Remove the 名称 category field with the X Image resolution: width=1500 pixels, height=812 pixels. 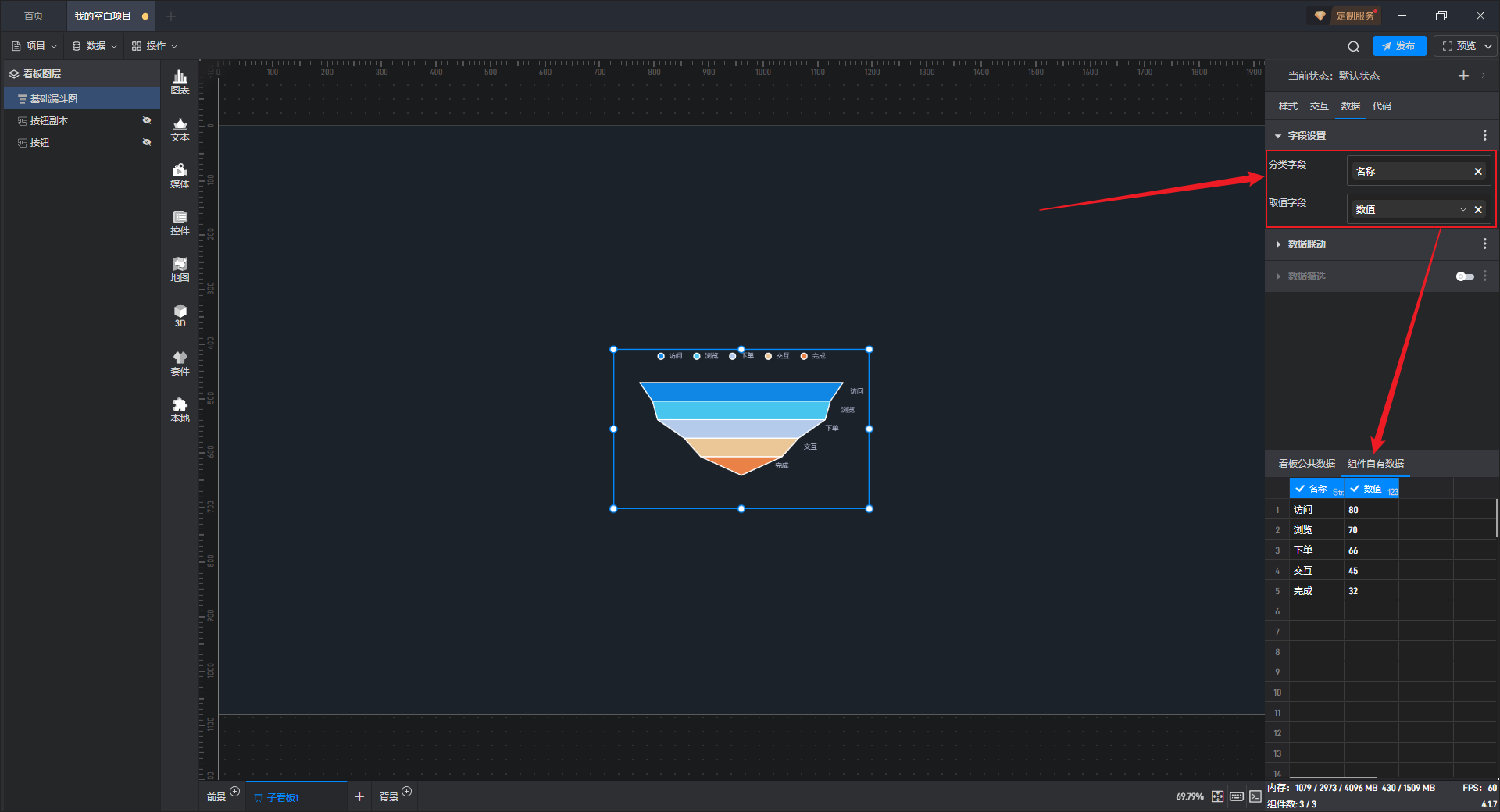tap(1478, 172)
